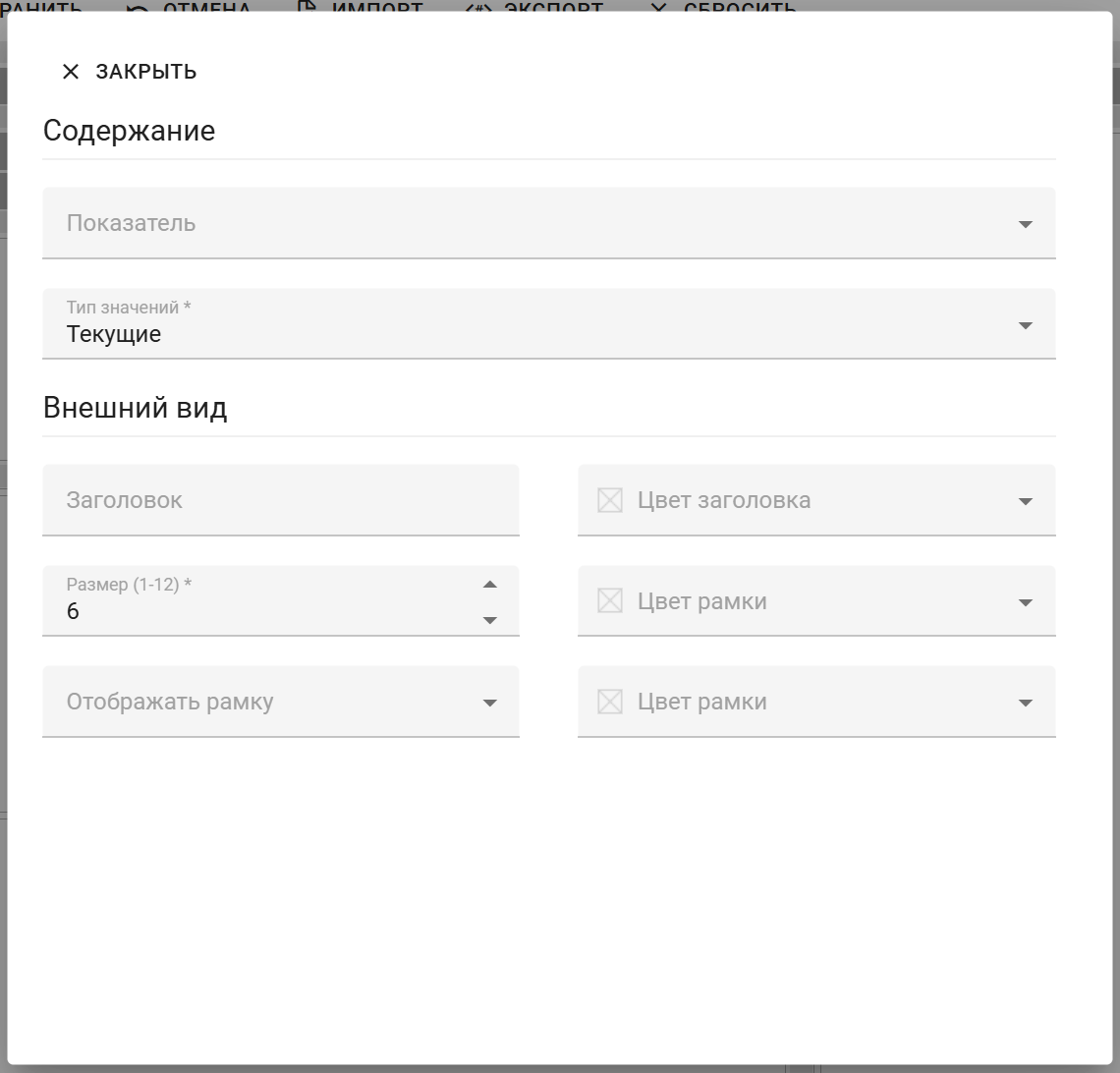1120x1073 pixels.
Task: Increase Размер with the up arrow
Action: [490, 585]
